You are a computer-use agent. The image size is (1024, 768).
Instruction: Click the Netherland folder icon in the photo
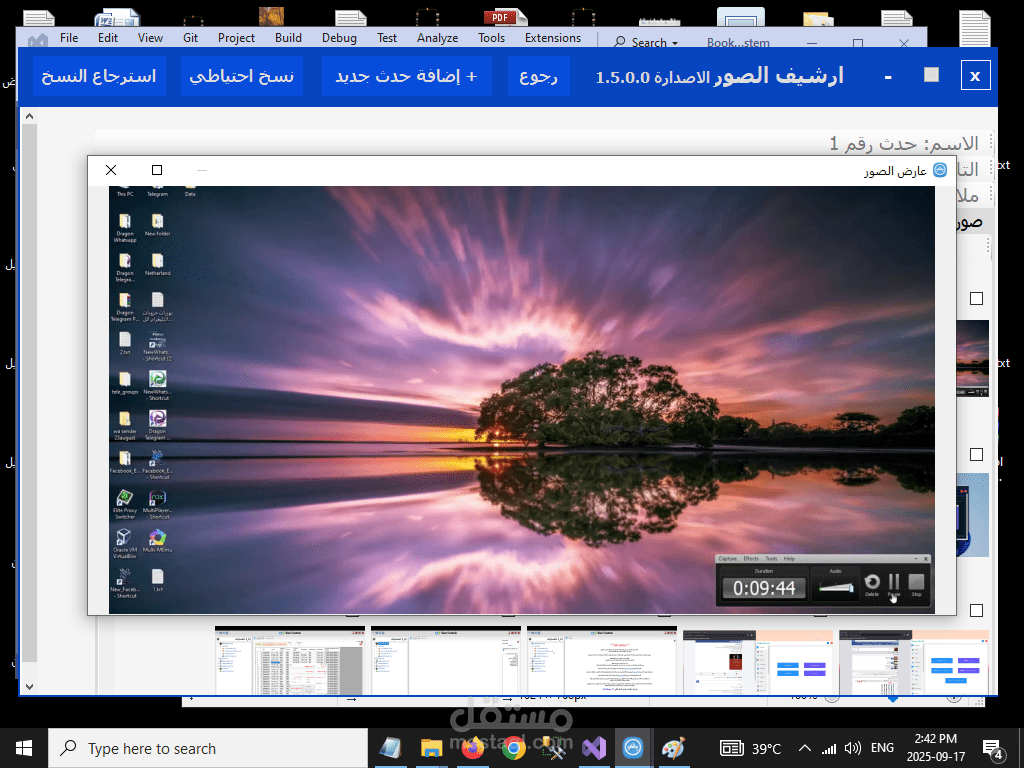point(157,264)
